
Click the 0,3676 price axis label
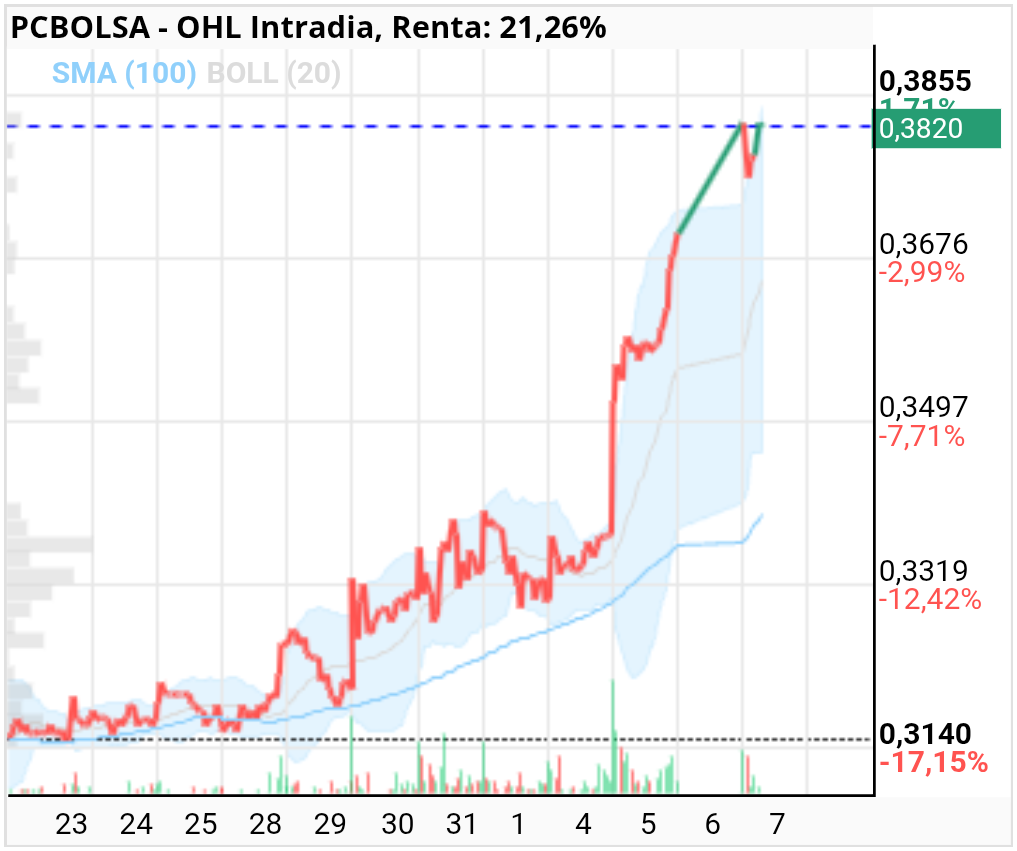tap(924, 245)
